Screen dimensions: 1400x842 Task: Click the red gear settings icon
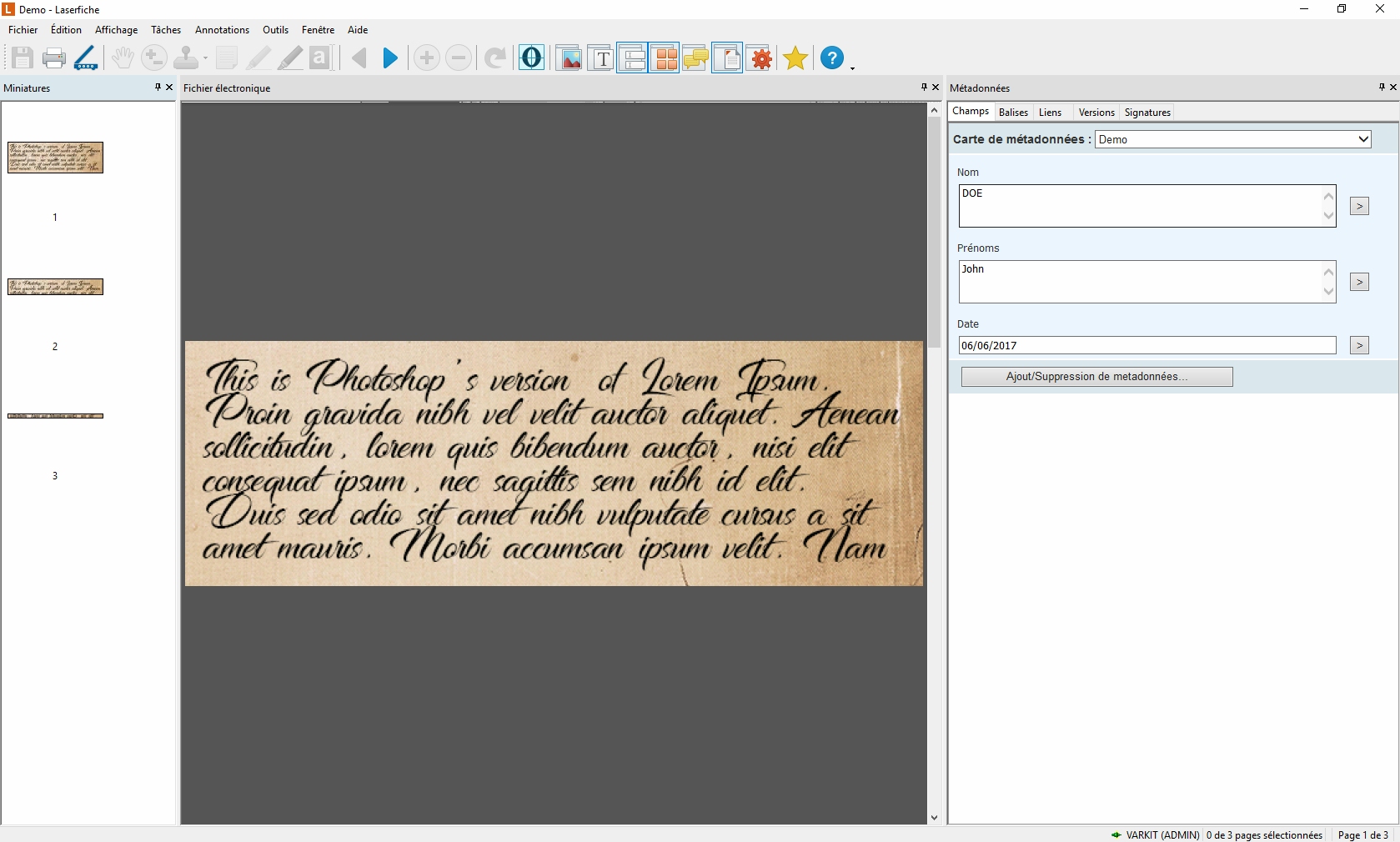click(x=761, y=58)
